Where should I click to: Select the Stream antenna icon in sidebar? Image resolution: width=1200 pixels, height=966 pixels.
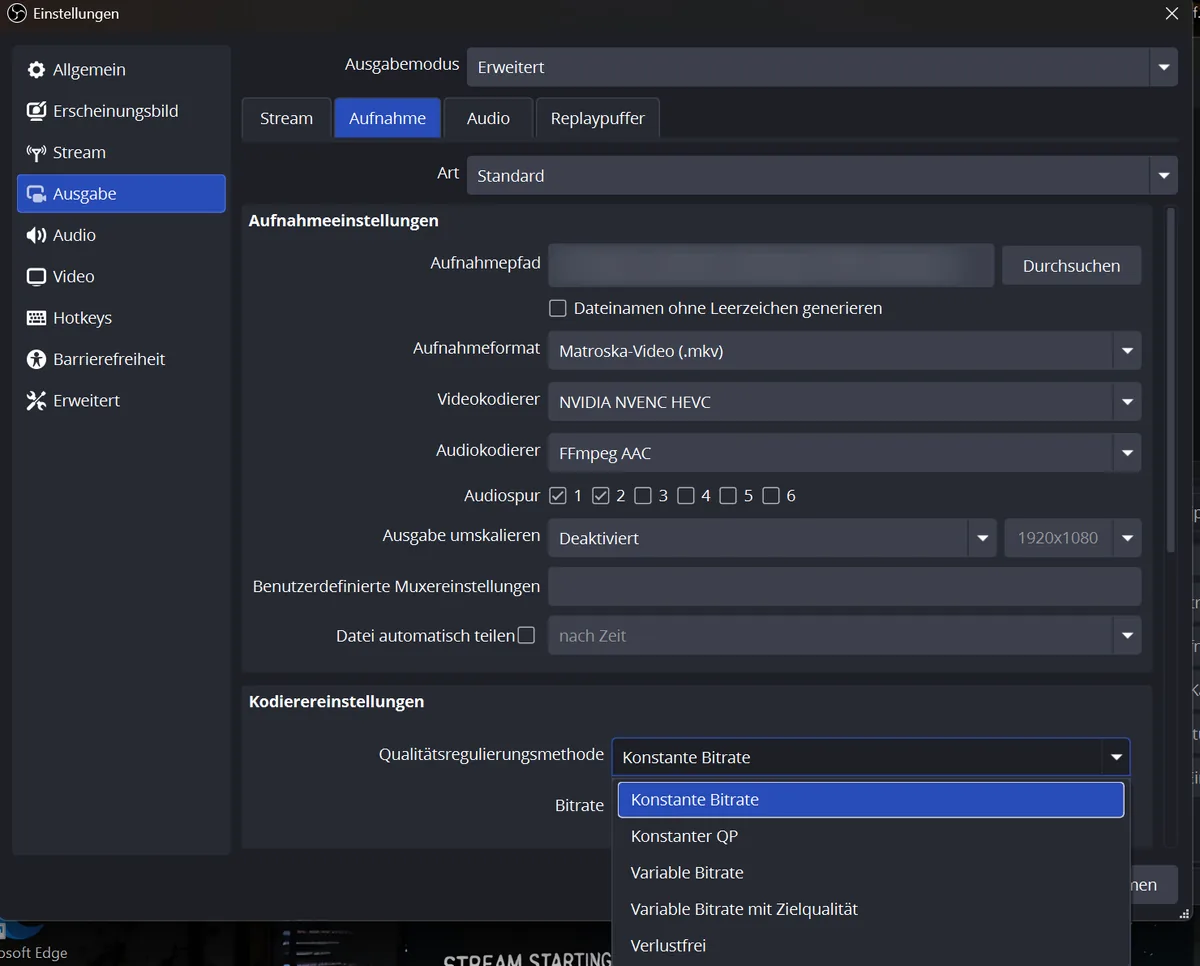pos(36,153)
